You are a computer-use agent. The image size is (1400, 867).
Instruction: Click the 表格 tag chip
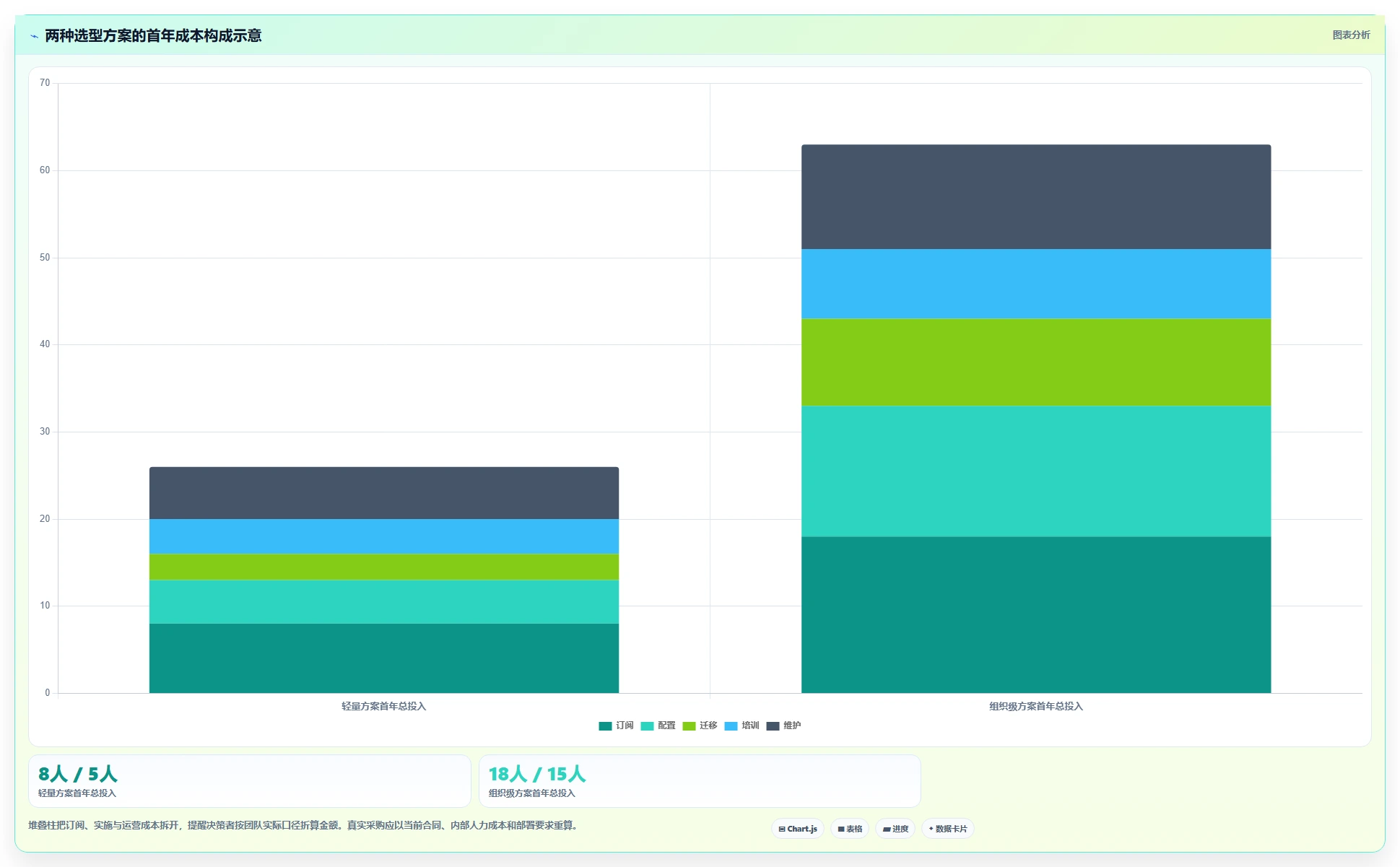[x=850, y=829]
